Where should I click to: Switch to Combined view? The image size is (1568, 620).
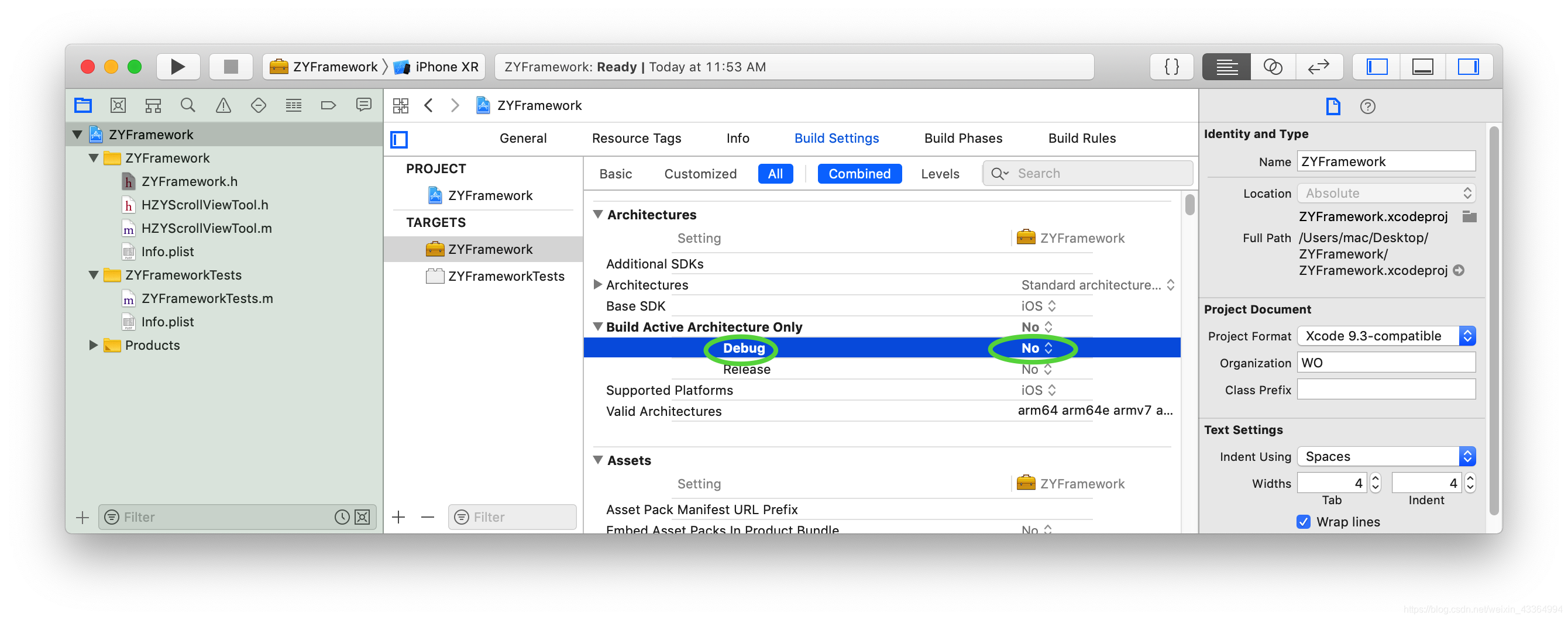click(x=859, y=174)
